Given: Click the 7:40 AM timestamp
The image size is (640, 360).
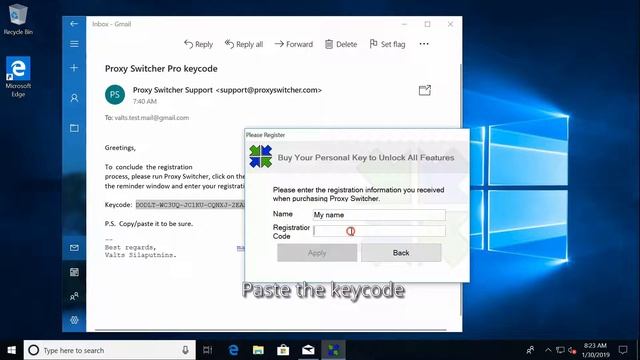Looking at the screenshot, I should coord(144,101).
